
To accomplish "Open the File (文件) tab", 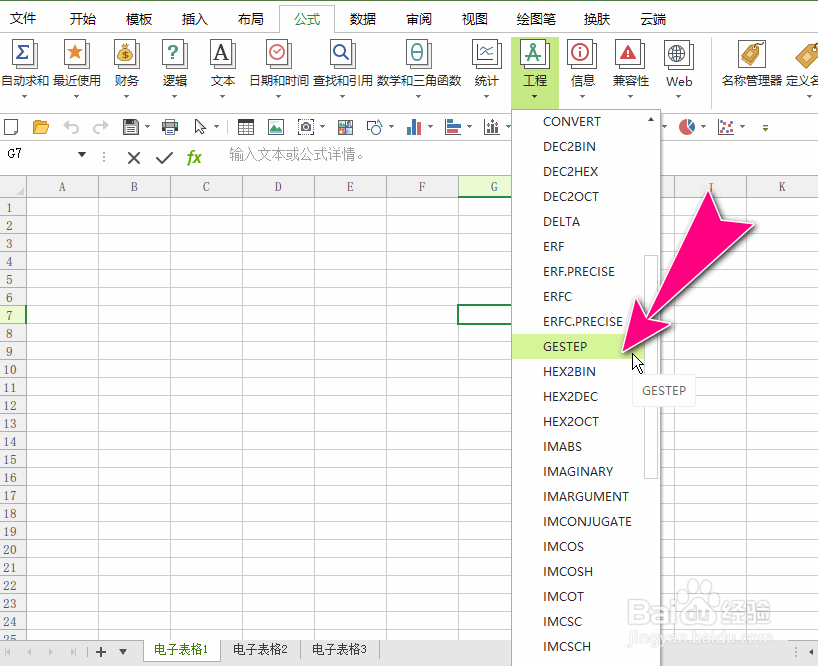I will pos(23,18).
